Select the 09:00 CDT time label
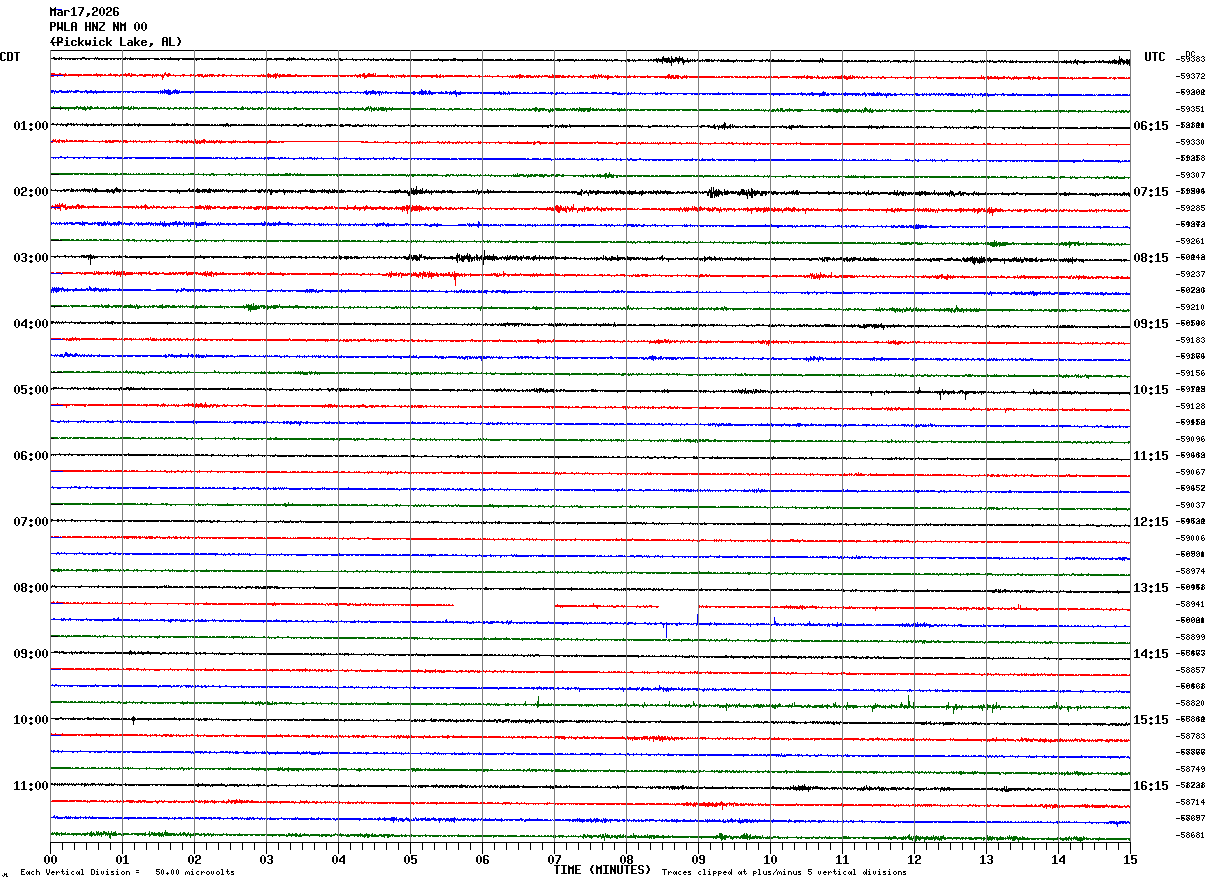This screenshot has height=886, width=1210. (31, 654)
